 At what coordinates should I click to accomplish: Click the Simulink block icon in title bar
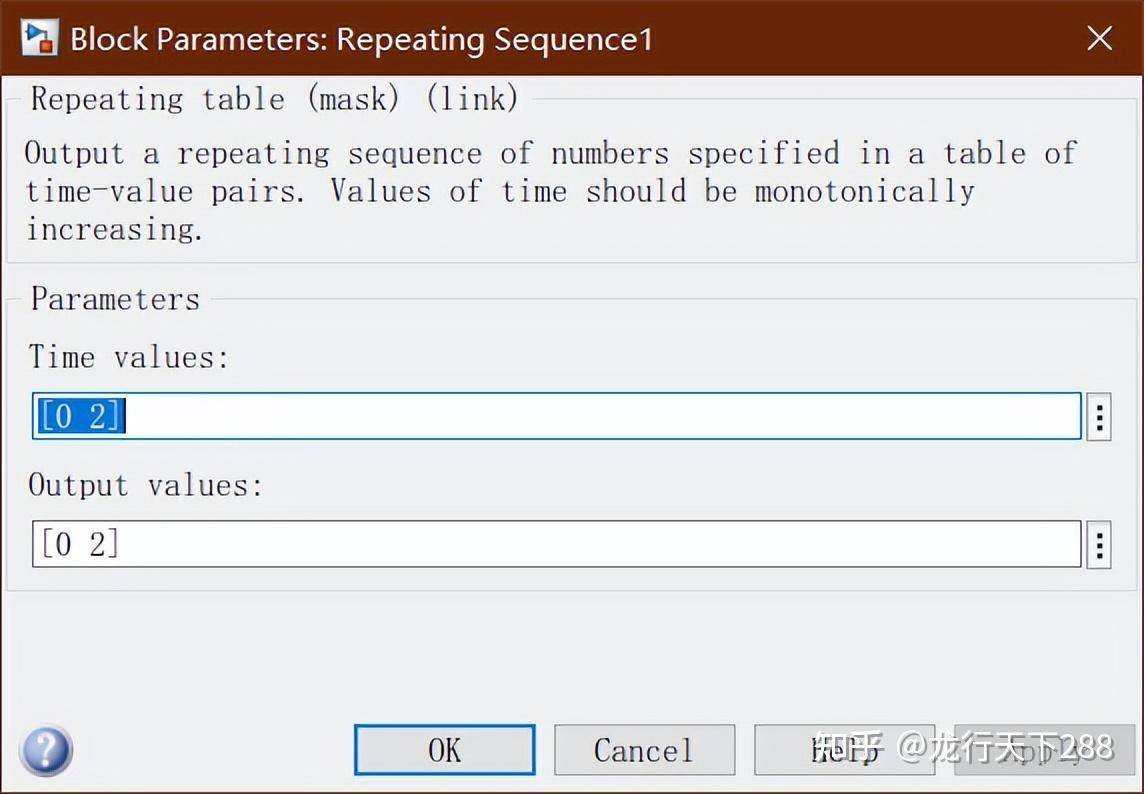pyautogui.click(x=38, y=38)
